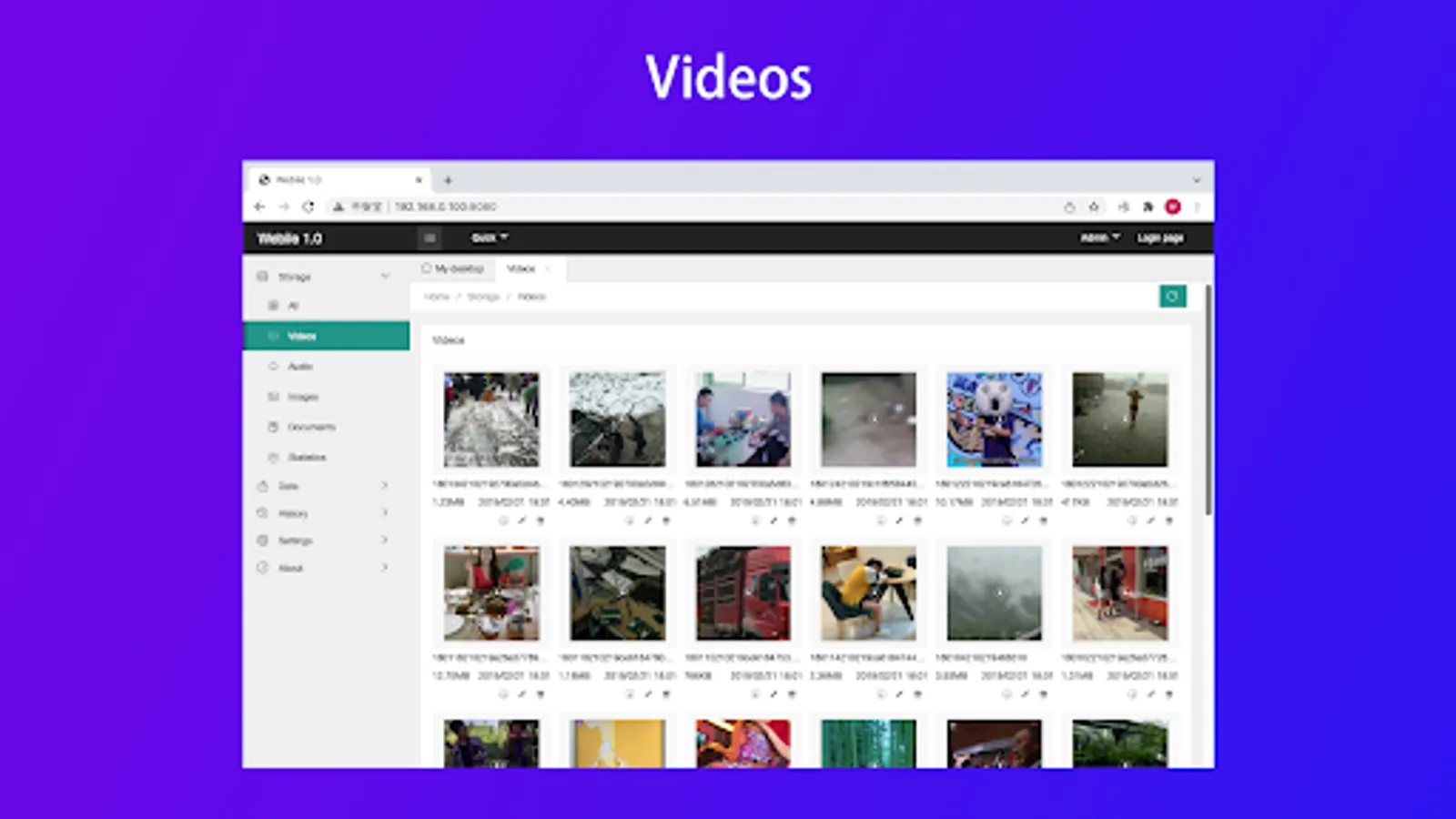Edit the cartoon bear head video with its pencil icon

(1025, 521)
